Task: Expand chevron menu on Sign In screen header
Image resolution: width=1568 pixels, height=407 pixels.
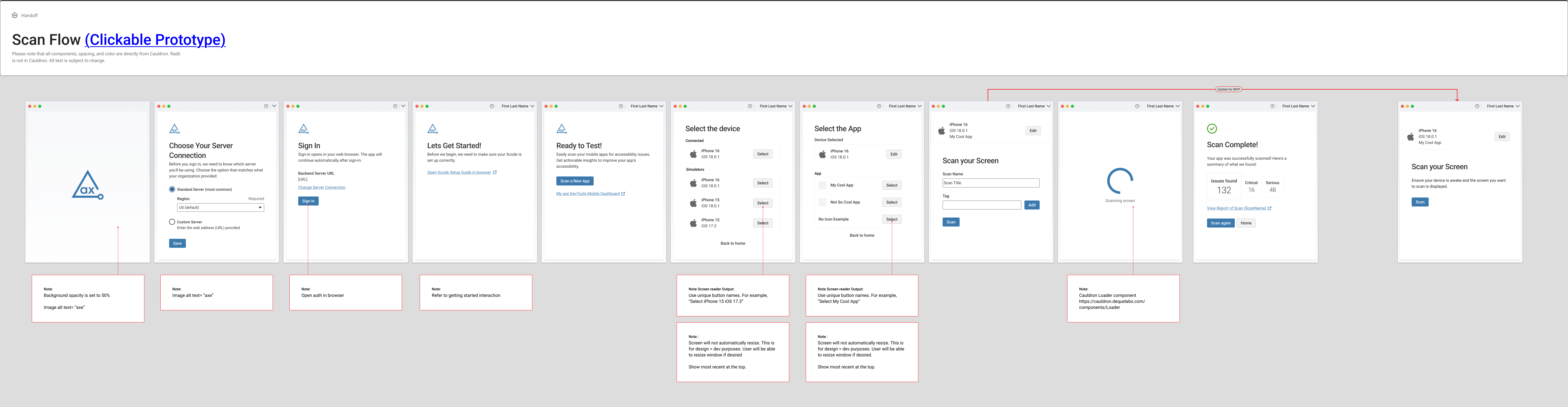Action: click(x=403, y=106)
